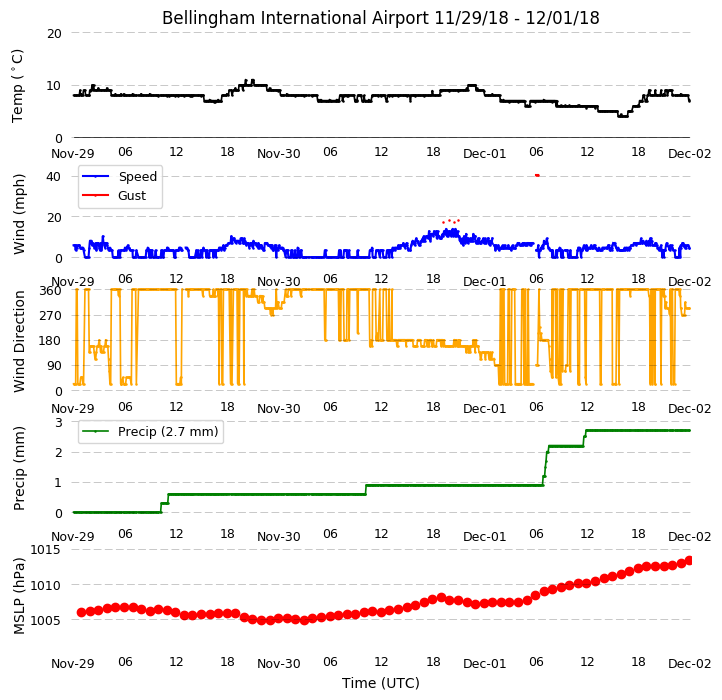The width and height of the screenshot is (722, 700).
Task: Click the first MSLP red dot on the left
Action: 82,612
